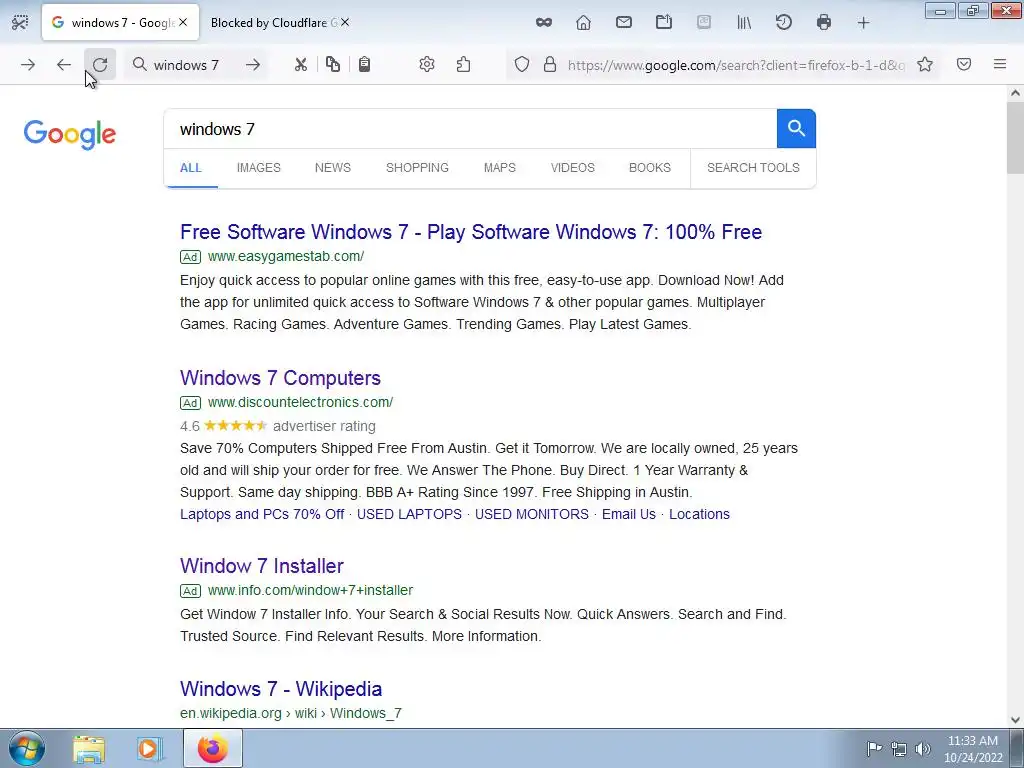Open extensions puzzle piece icon
This screenshot has height=768, width=1024.
pyautogui.click(x=463, y=65)
